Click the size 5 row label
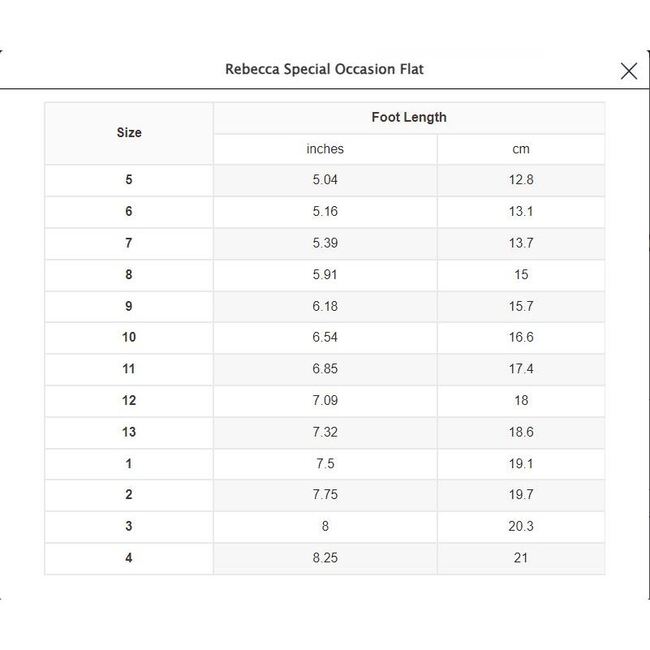The image size is (650, 650). [x=129, y=180]
